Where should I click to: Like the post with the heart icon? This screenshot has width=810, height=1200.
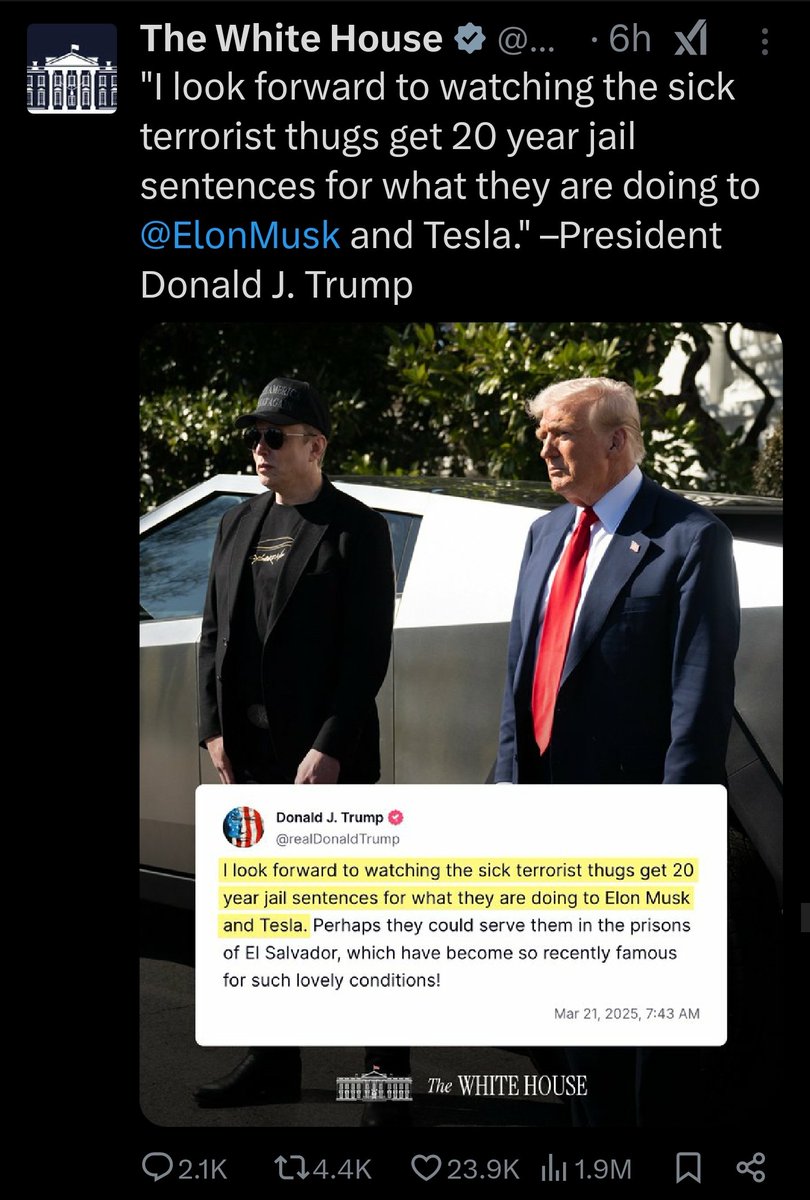pyautogui.click(x=427, y=1167)
